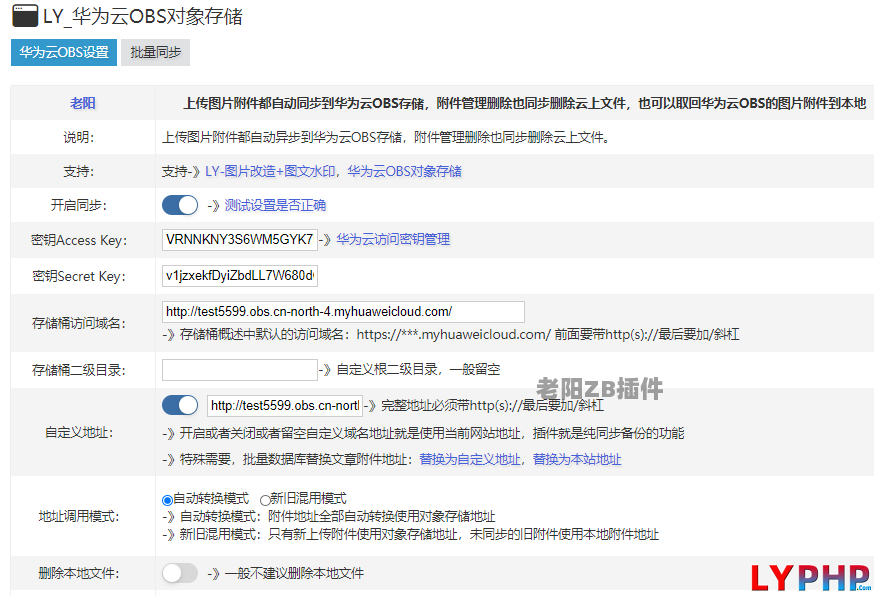Click the 存储桶概述中默认的访问域名 hint line
Screen dimensions: 874x595
[450, 335]
